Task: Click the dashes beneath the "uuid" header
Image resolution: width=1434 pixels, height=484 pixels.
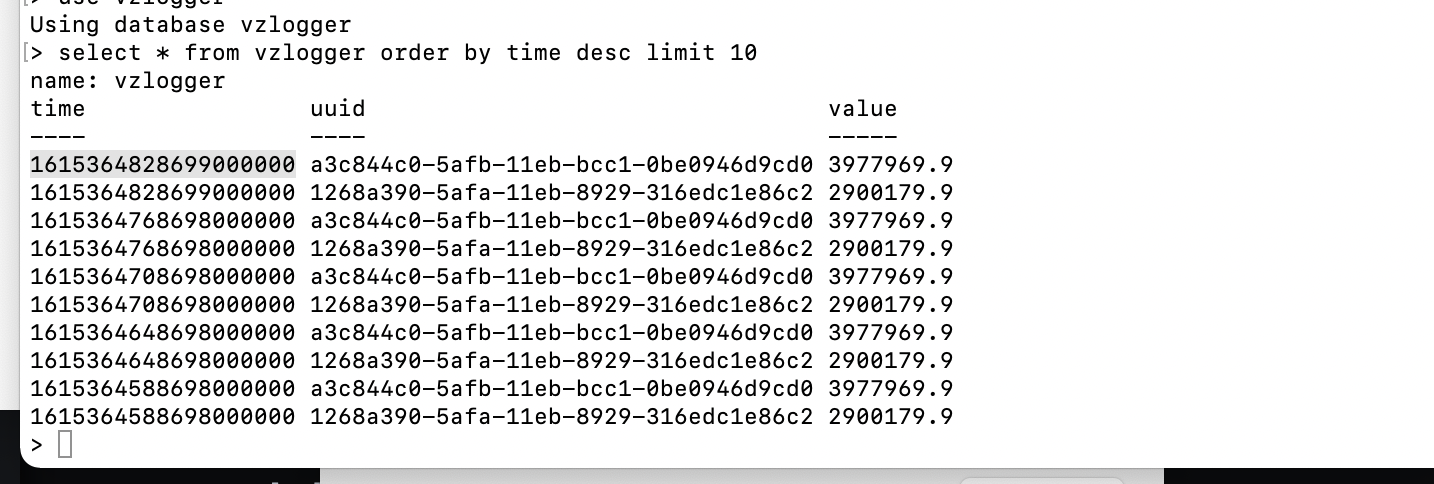Action: tap(338, 136)
